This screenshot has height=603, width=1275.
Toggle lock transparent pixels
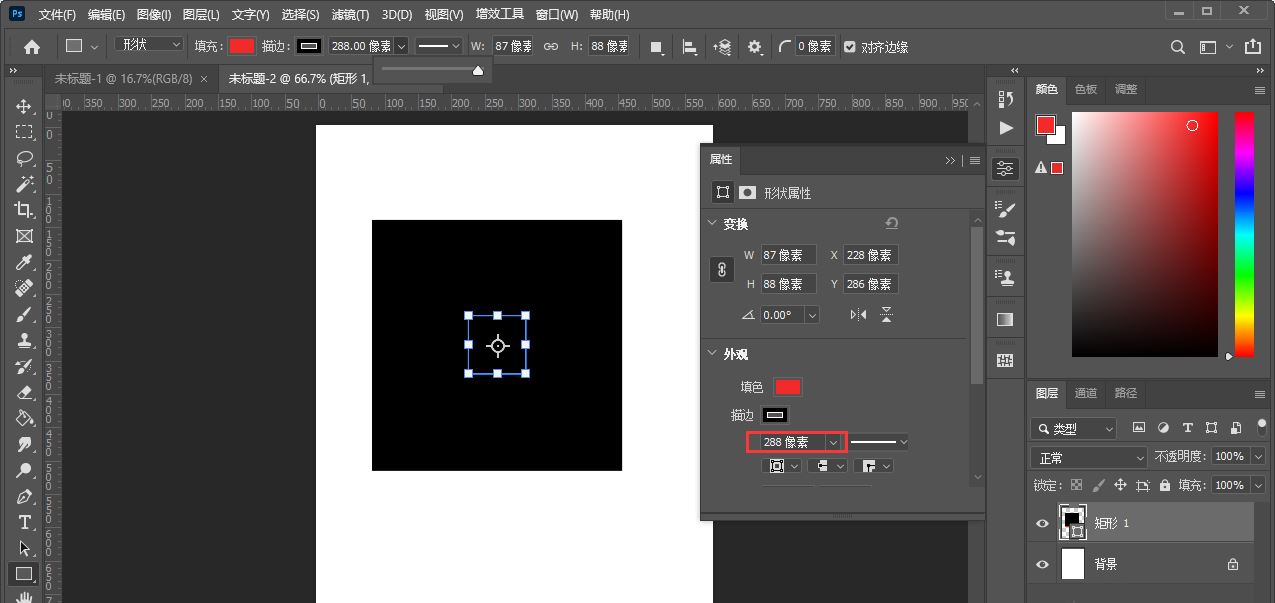point(1077,485)
